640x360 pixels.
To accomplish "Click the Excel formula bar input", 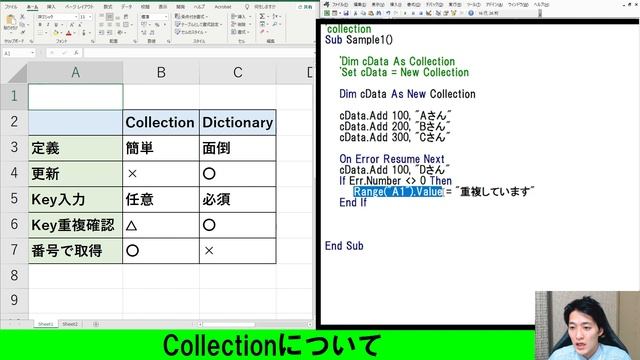I will point(199,53).
